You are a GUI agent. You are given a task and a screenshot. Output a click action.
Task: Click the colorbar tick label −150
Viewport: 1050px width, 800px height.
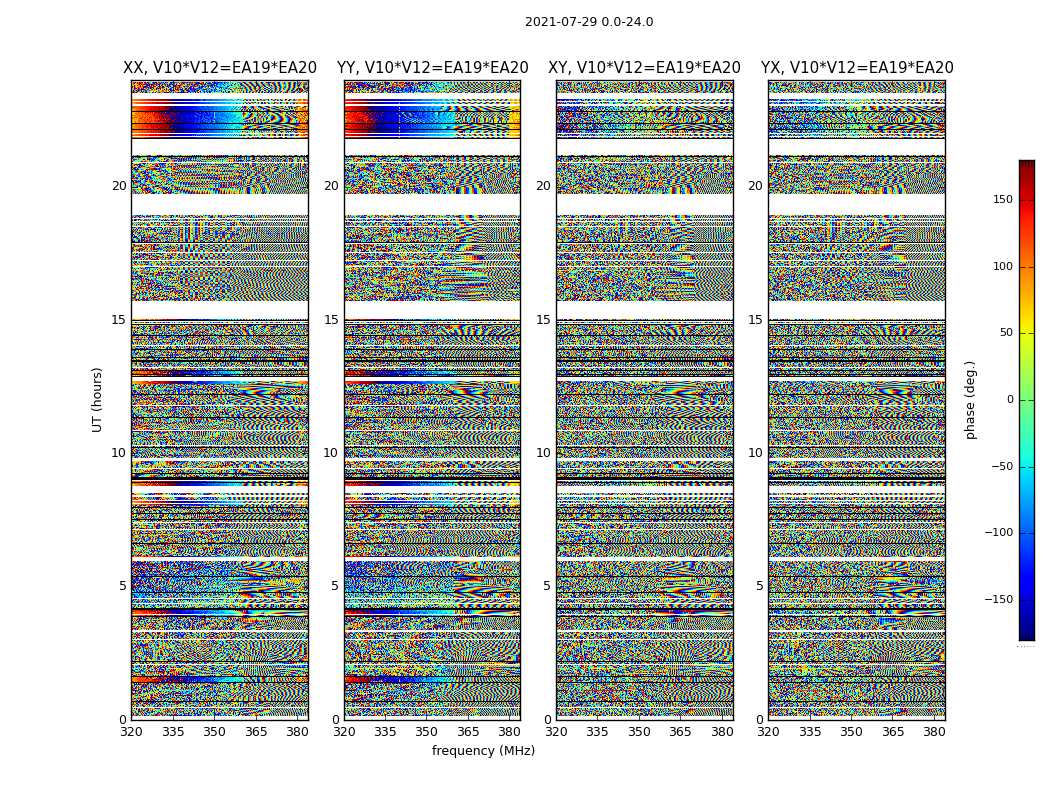pos(999,599)
